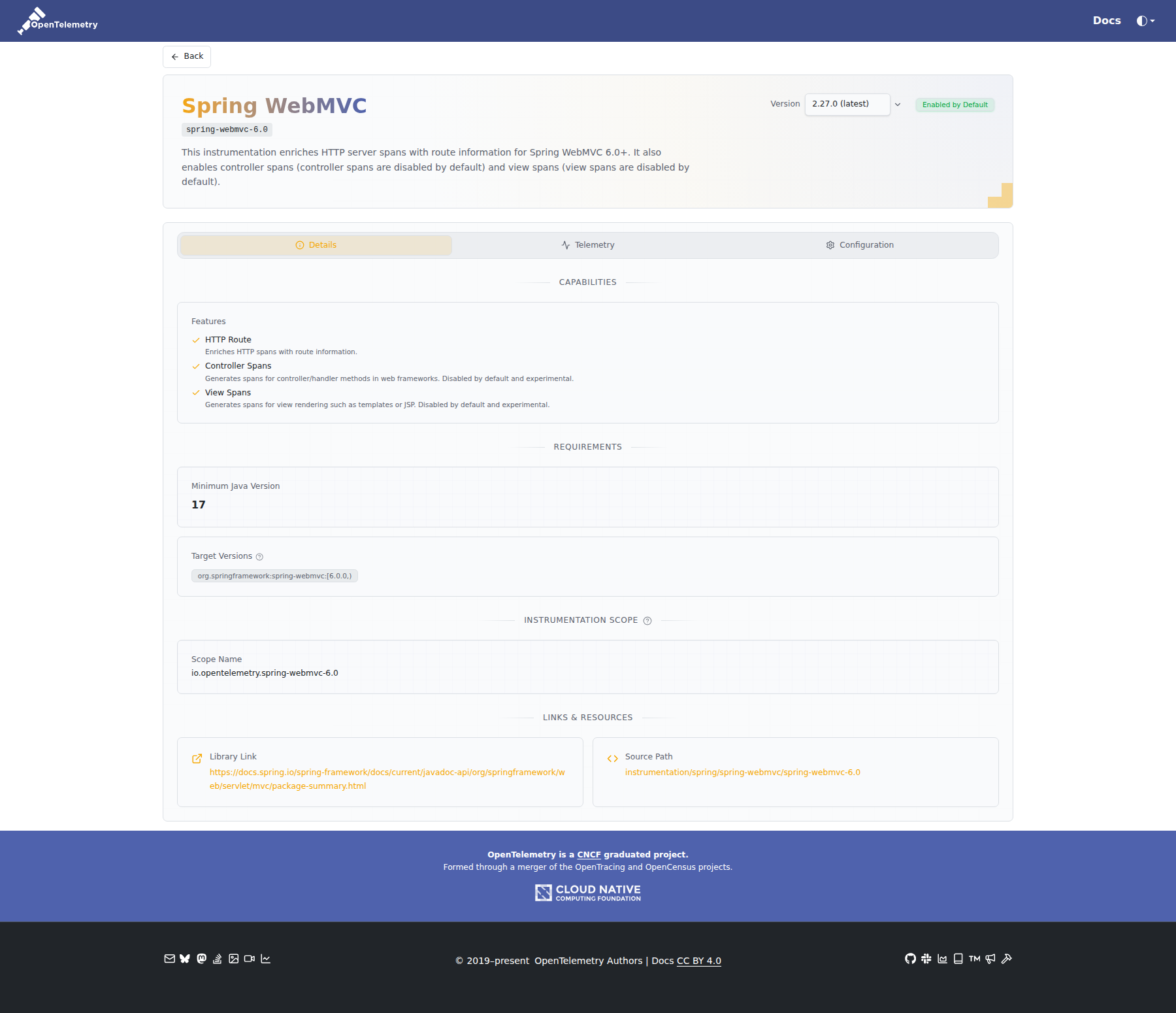The height and width of the screenshot is (1013, 1176).
Task: Go back using the Back button
Action: [x=187, y=57]
